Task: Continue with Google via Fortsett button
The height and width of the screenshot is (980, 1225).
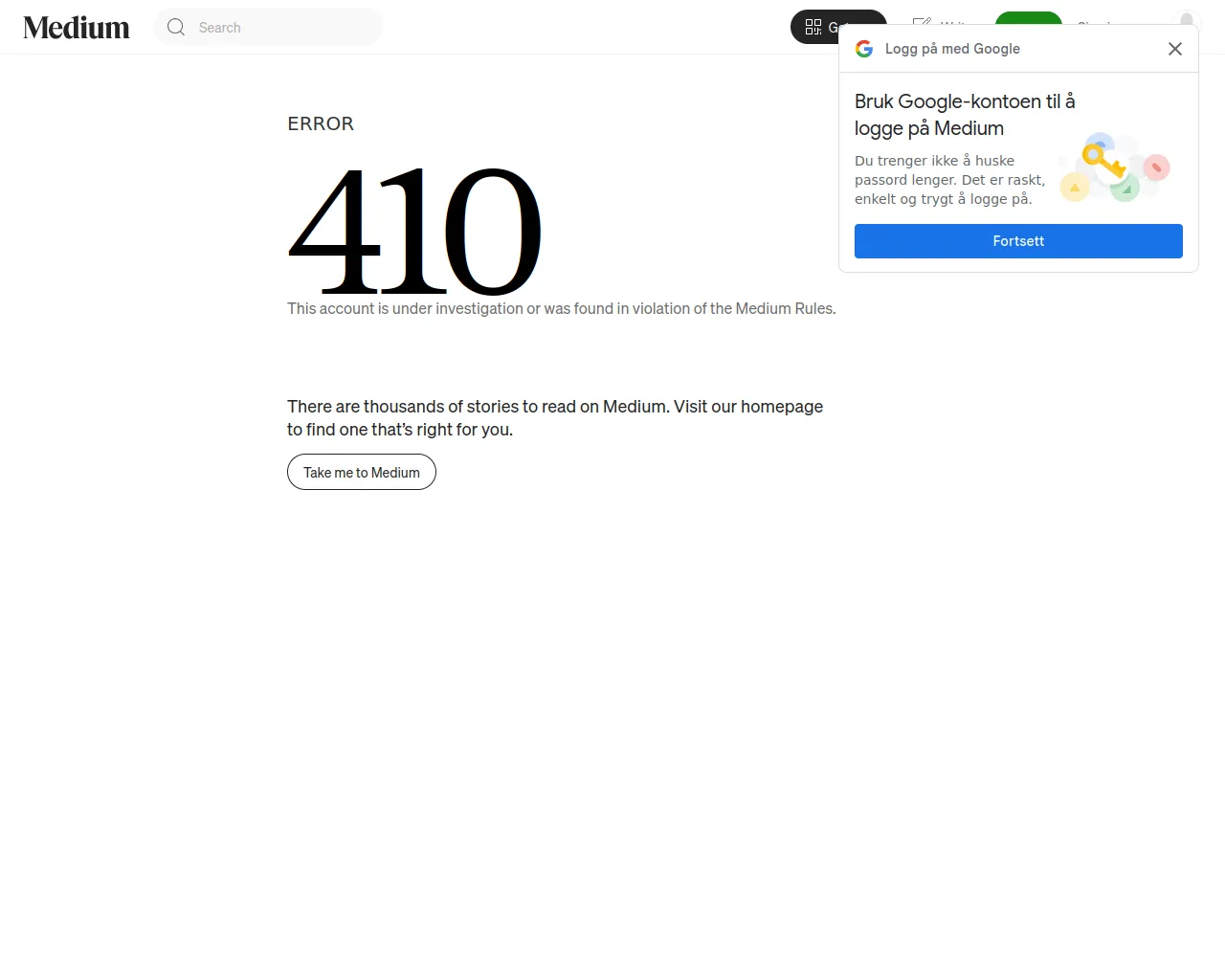Action: tap(1018, 241)
